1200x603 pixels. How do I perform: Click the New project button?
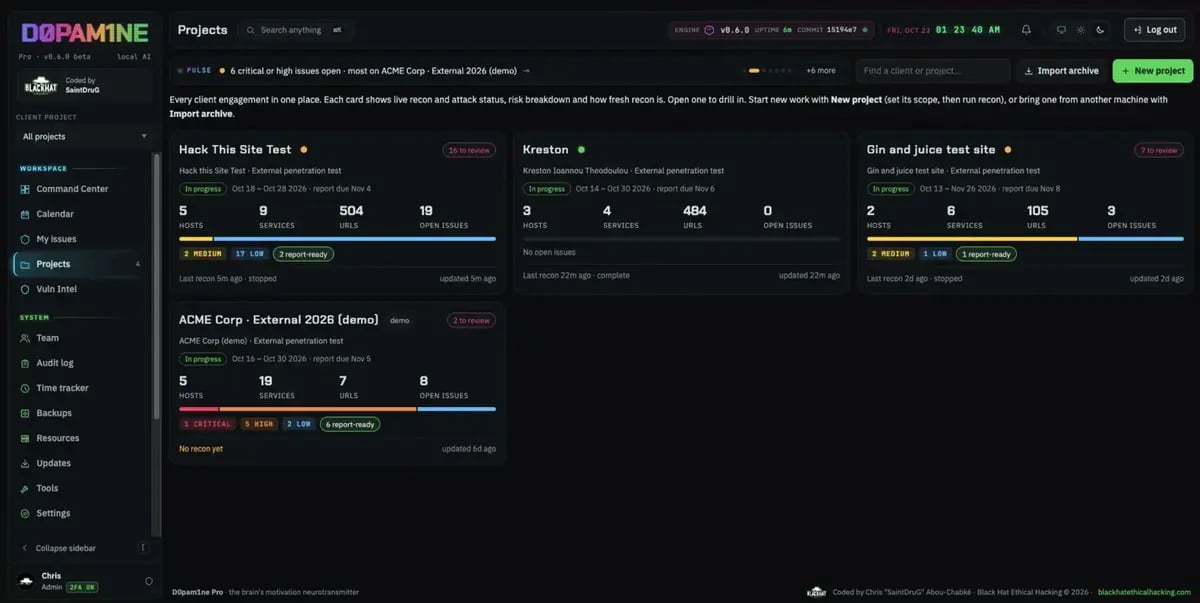pos(1153,71)
